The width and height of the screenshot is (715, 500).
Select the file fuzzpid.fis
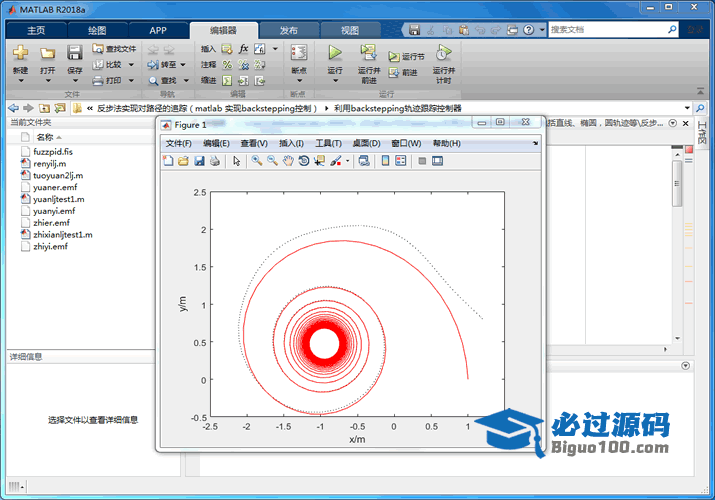(53, 152)
